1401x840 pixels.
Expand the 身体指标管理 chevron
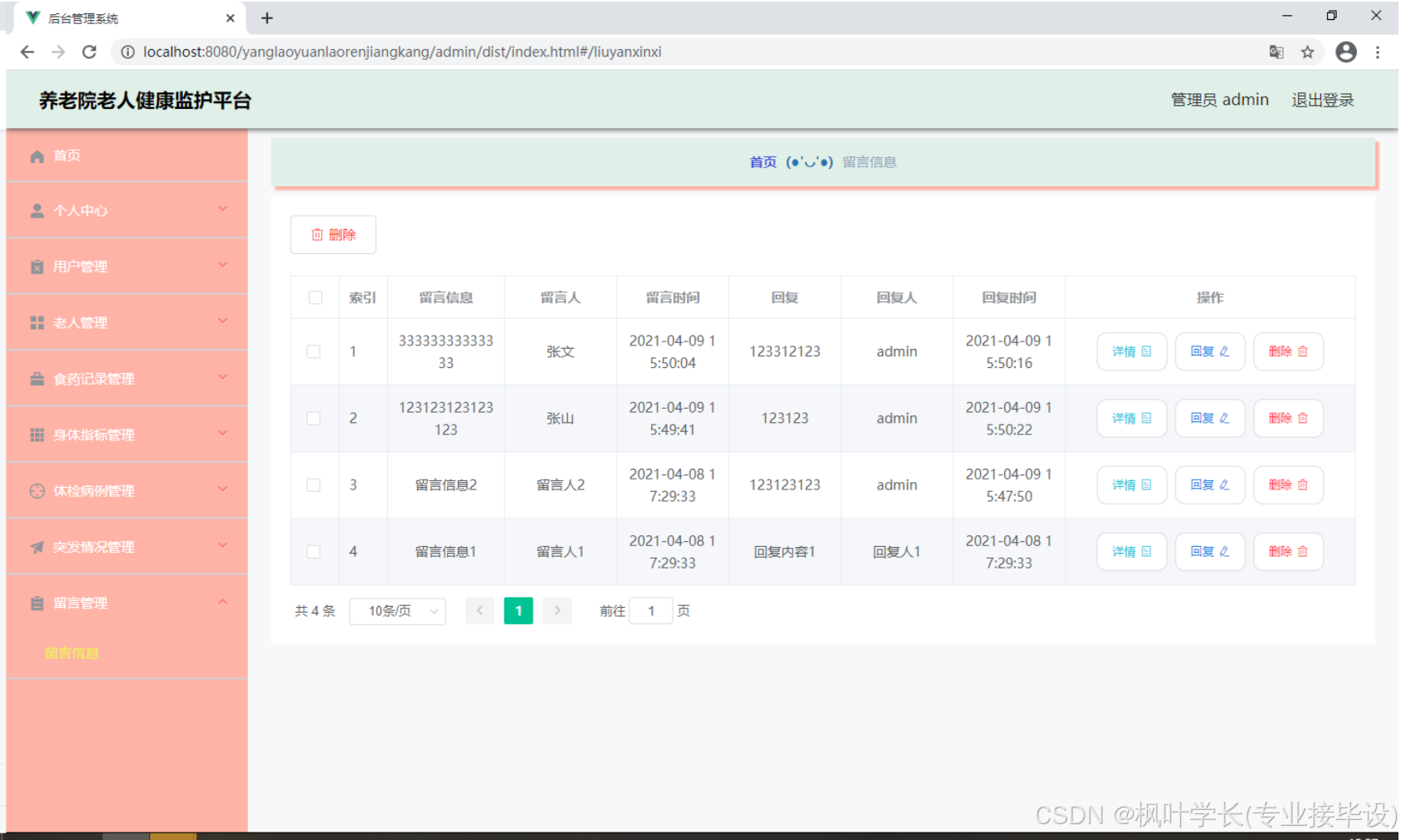pyautogui.click(x=222, y=433)
